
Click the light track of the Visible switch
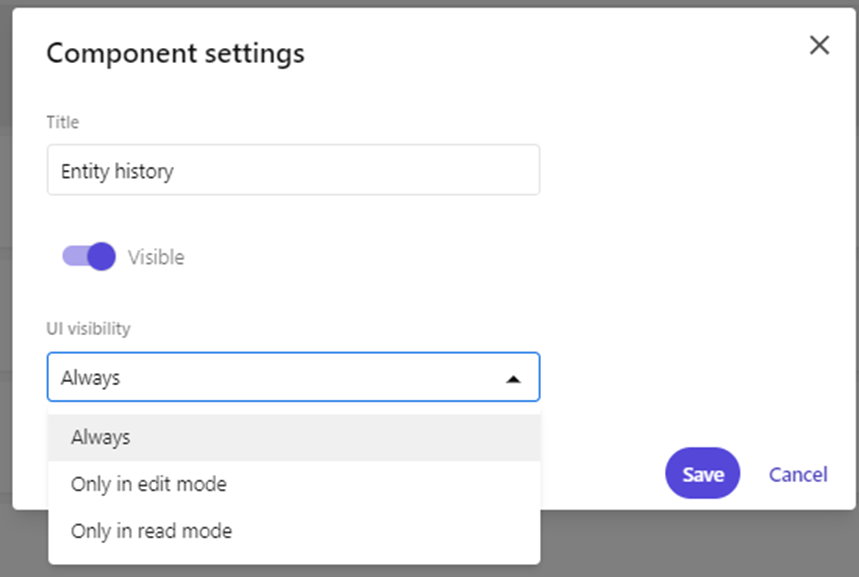click(x=73, y=257)
